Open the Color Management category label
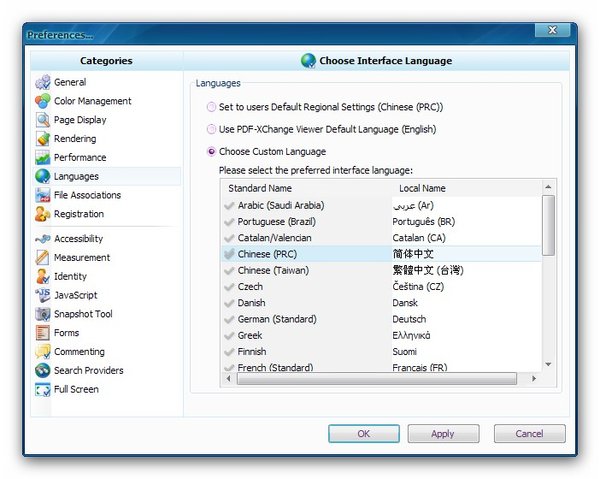 (93, 101)
